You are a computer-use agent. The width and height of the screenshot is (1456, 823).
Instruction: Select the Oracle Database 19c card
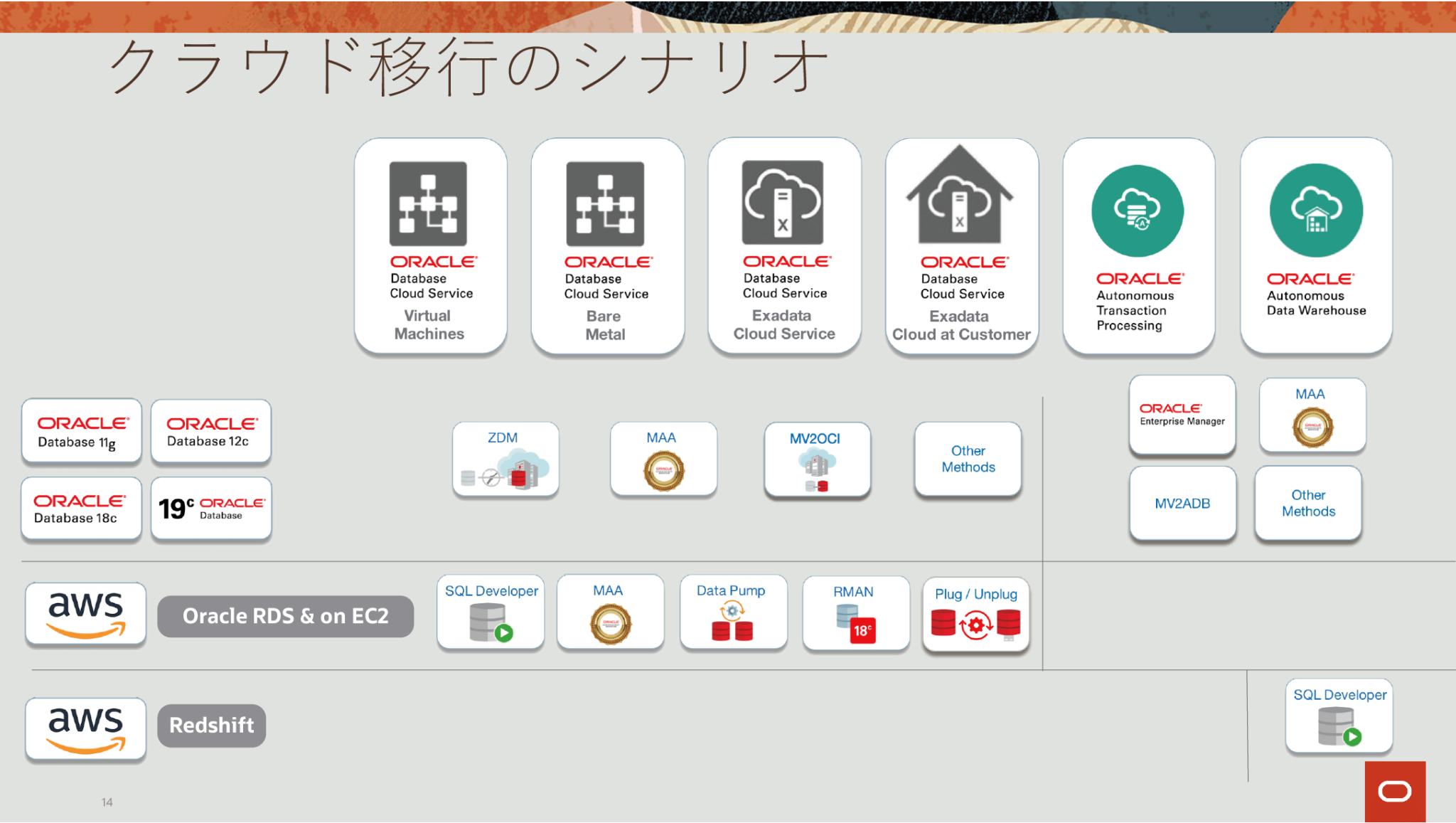point(211,509)
